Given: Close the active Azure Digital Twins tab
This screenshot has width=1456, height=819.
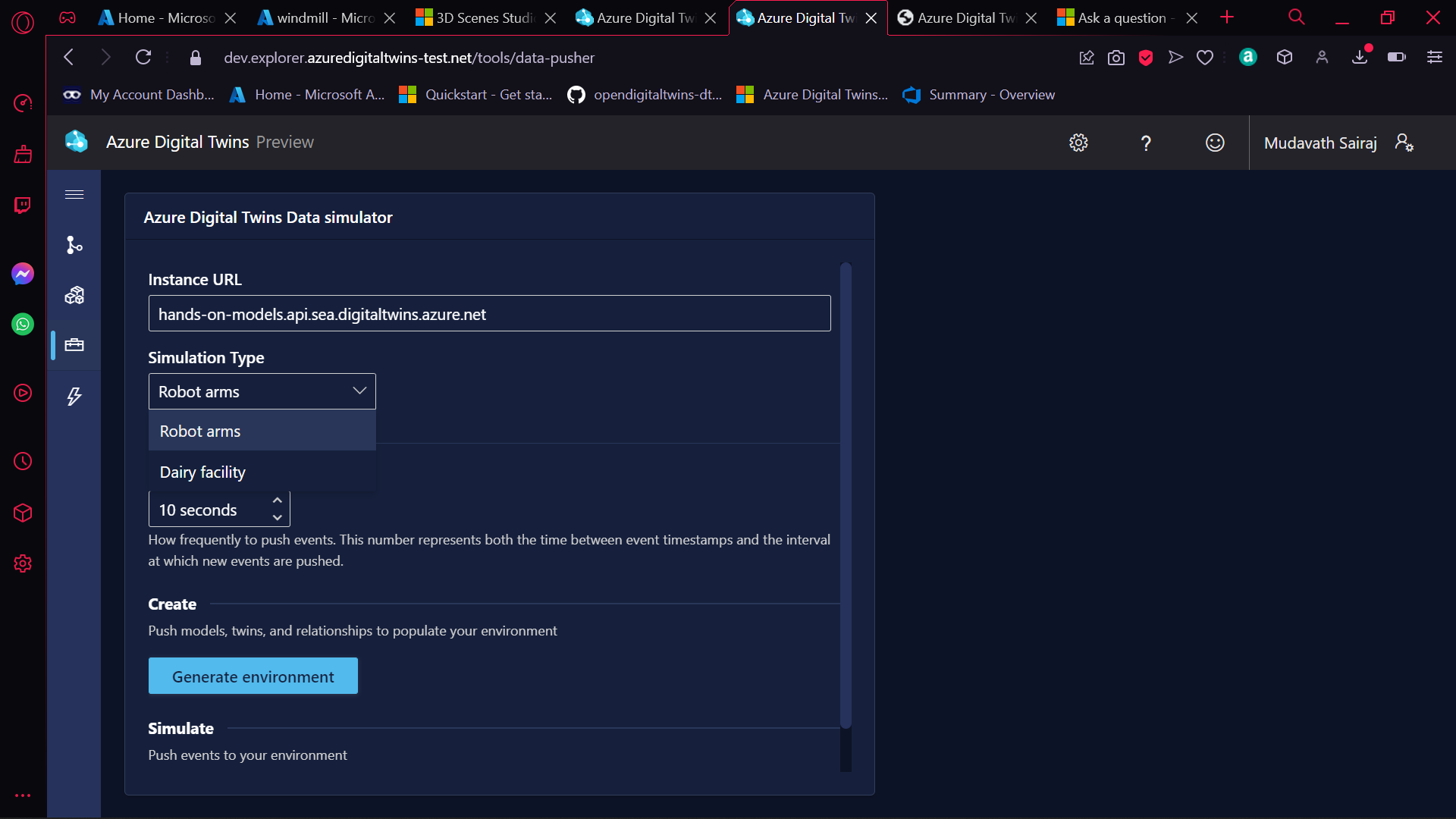Looking at the screenshot, I should pos(871,18).
